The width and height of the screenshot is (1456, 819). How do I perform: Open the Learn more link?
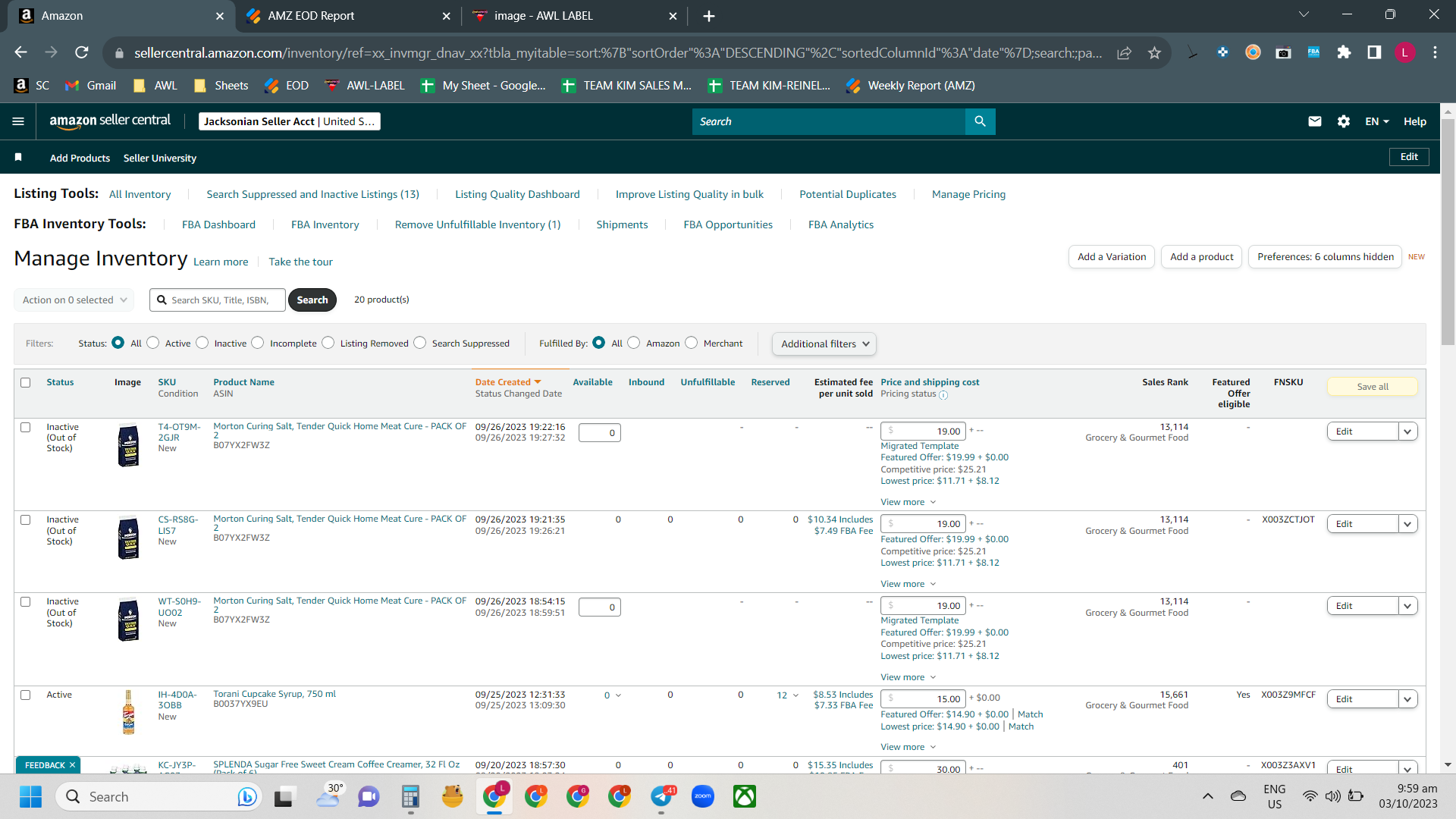tap(221, 262)
